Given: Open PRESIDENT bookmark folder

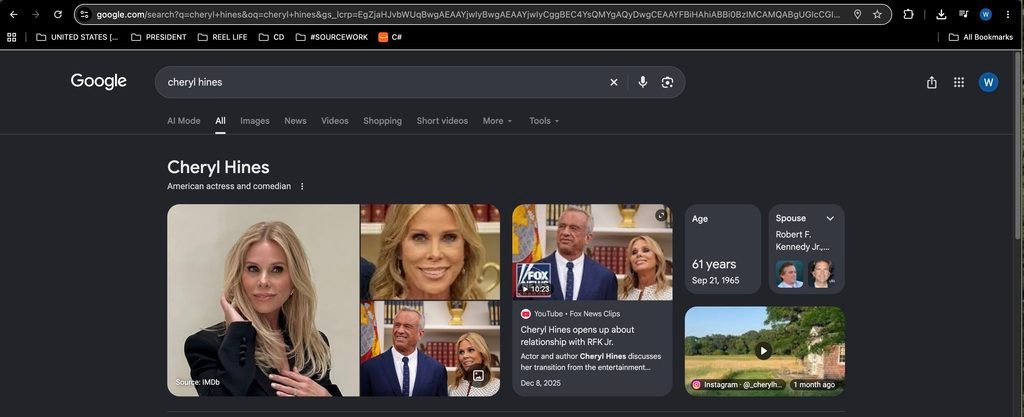Looking at the screenshot, I should (159, 37).
